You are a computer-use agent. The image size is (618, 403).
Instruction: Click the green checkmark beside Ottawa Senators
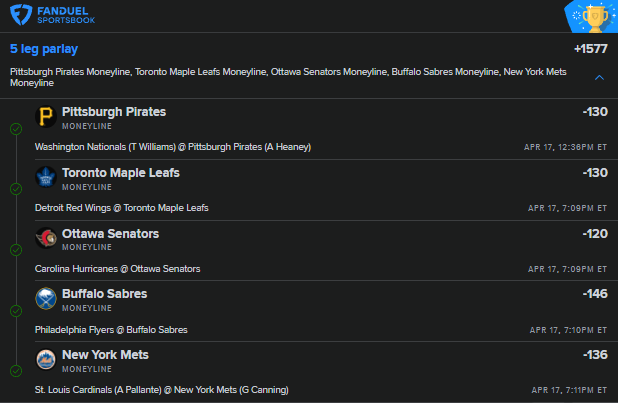(15, 250)
